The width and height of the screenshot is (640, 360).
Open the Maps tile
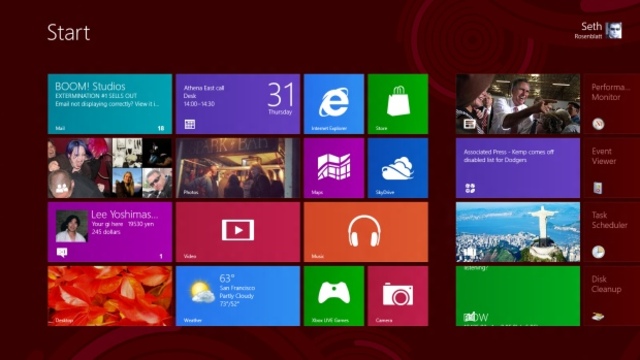point(334,168)
